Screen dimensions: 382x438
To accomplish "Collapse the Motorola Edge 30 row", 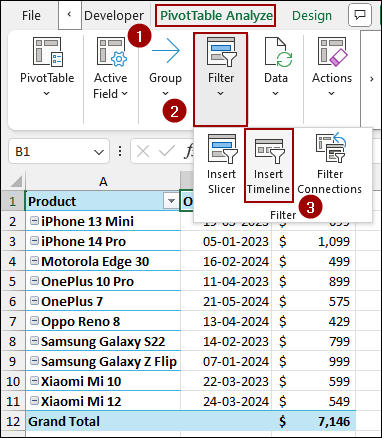I will coord(34,261).
